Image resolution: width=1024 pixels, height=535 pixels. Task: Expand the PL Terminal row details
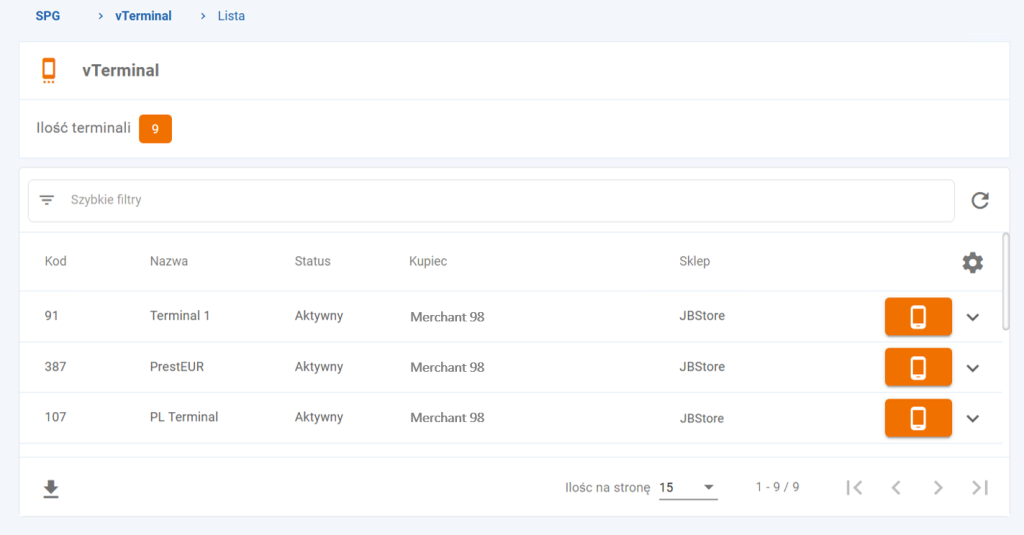pyautogui.click(x=973, y=418)
